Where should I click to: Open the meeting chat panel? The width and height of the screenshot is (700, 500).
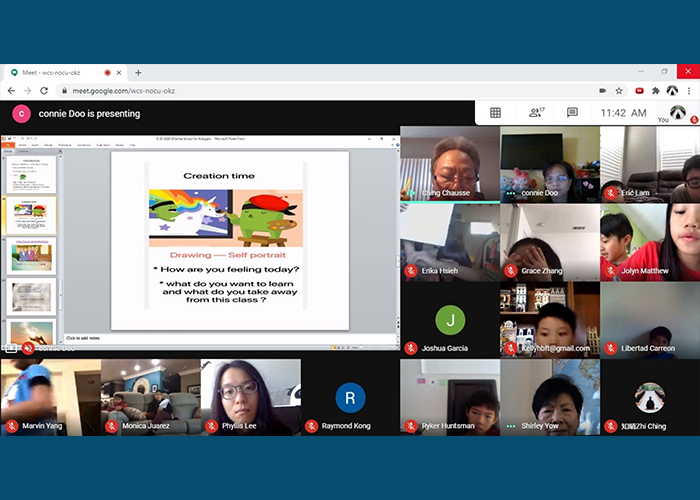[x=572, y=112]
